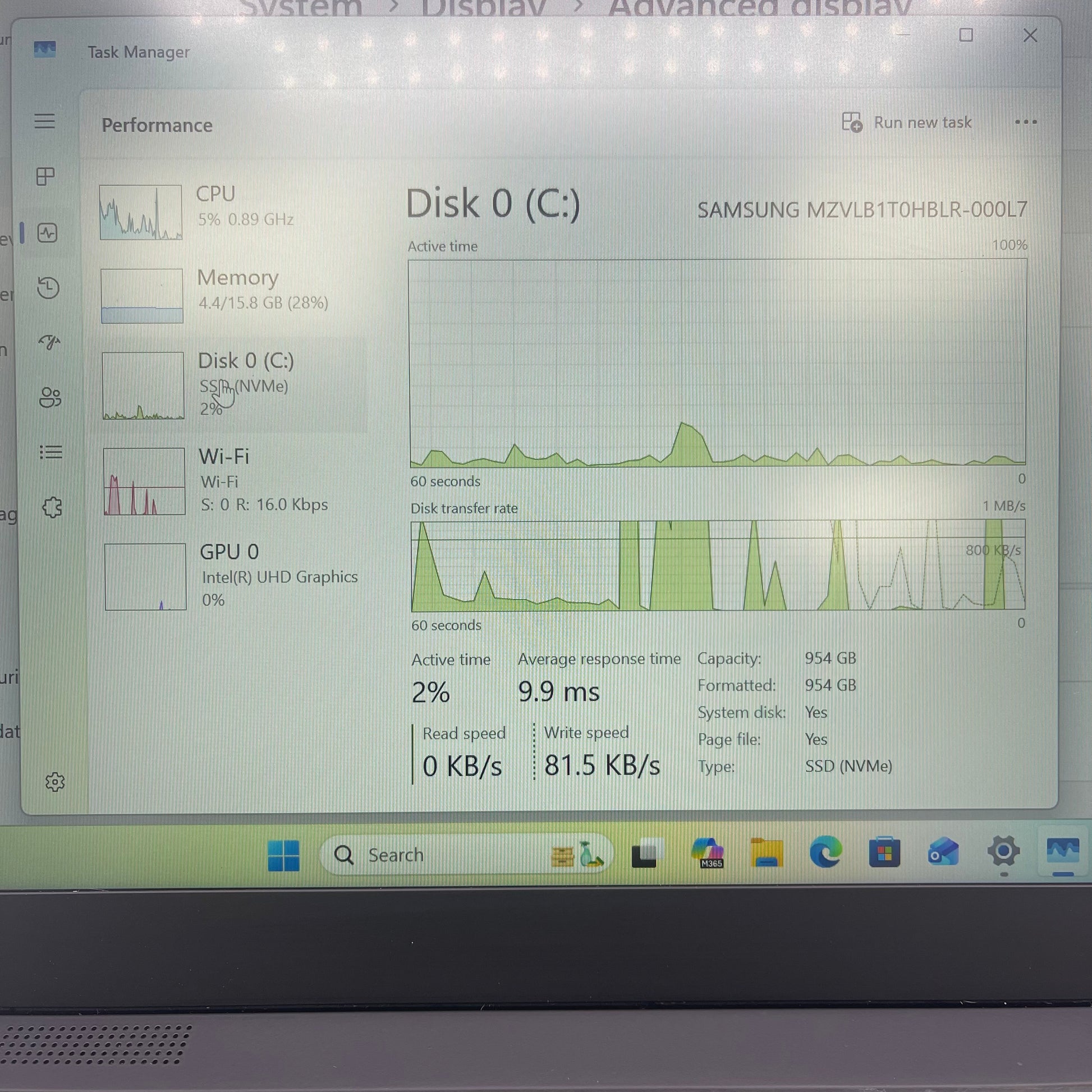This screenshot has height=1092, width=1092.
Task: Click Run new task button
Action: click(907, 122)
